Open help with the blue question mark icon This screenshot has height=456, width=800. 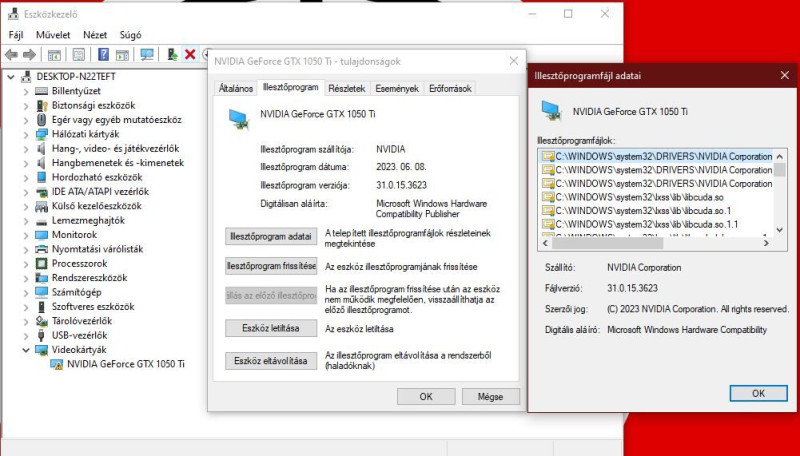[103, 55]
